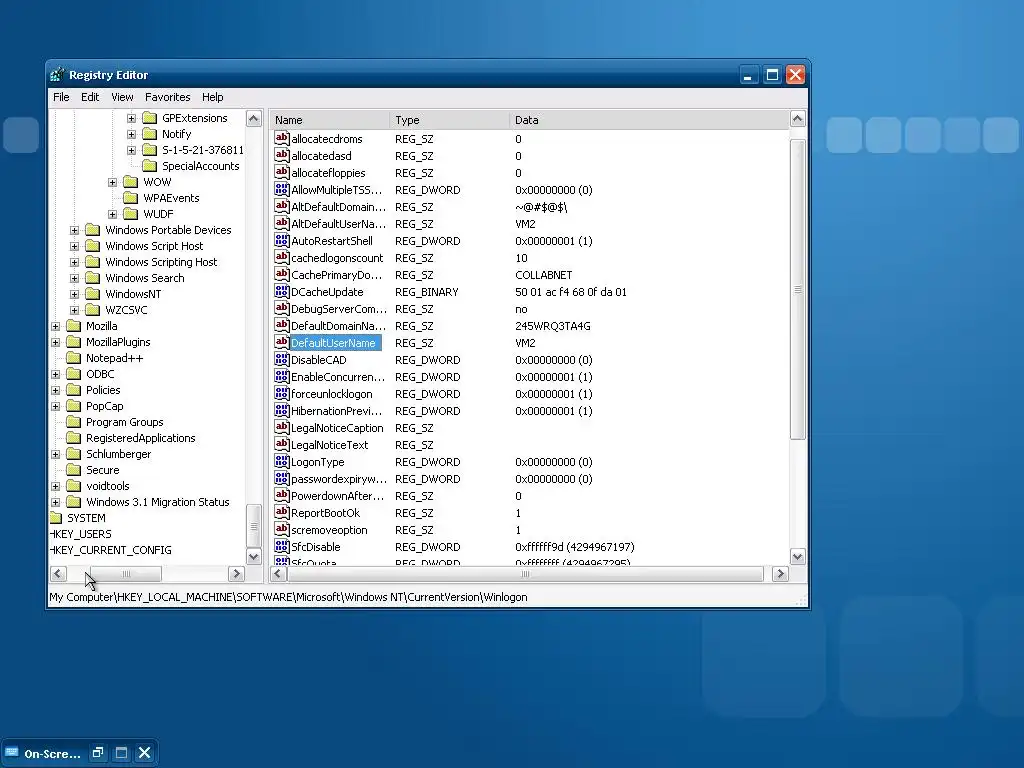1024x768 pixels.
Task: Click the Registry Editor title bar icon
Action: (x=57, y=74)
